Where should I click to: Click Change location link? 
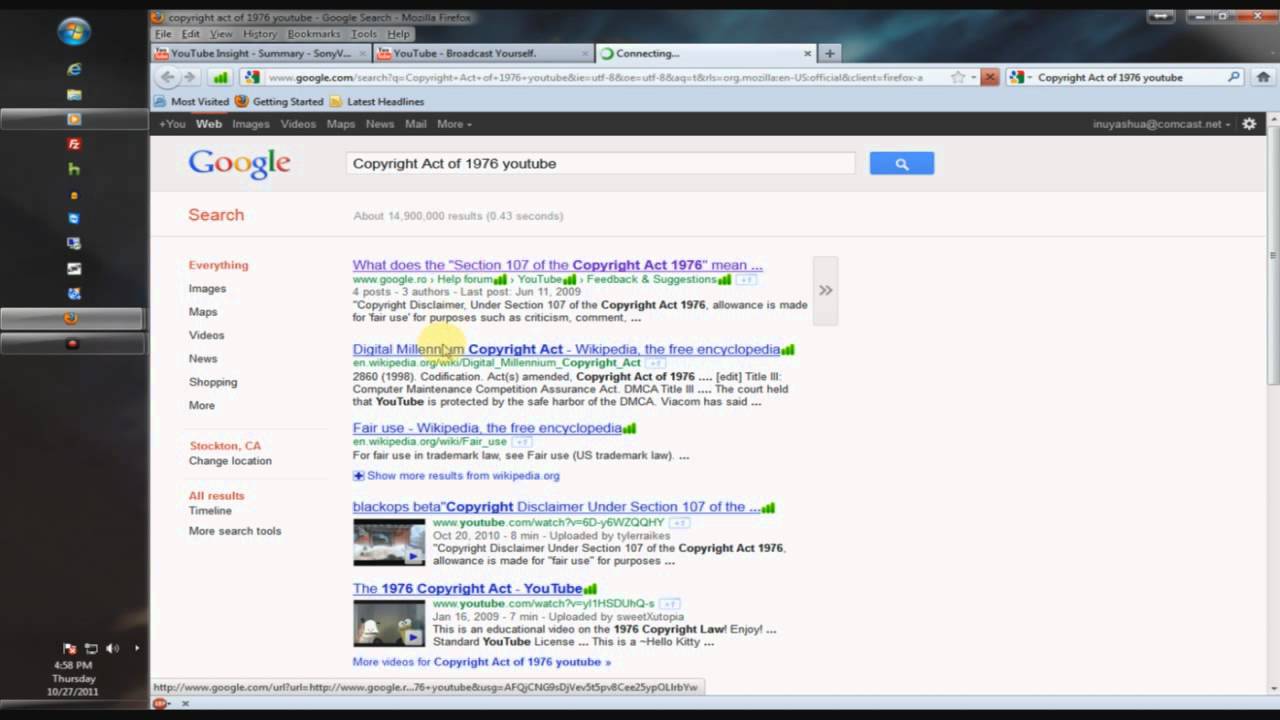[230, 461]
